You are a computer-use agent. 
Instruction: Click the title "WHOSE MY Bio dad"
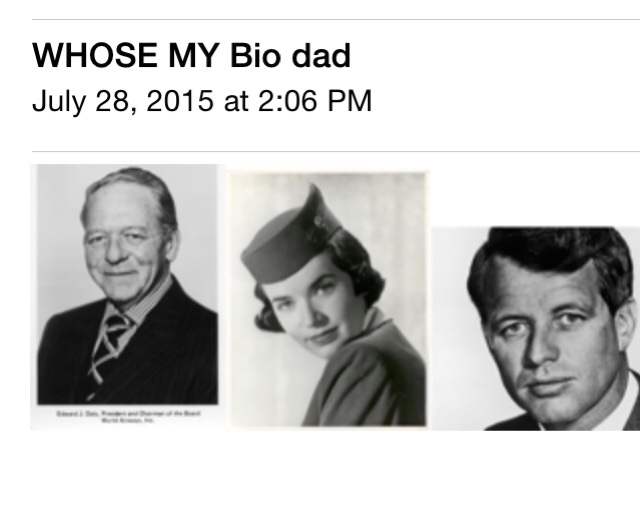coord(191,56)
